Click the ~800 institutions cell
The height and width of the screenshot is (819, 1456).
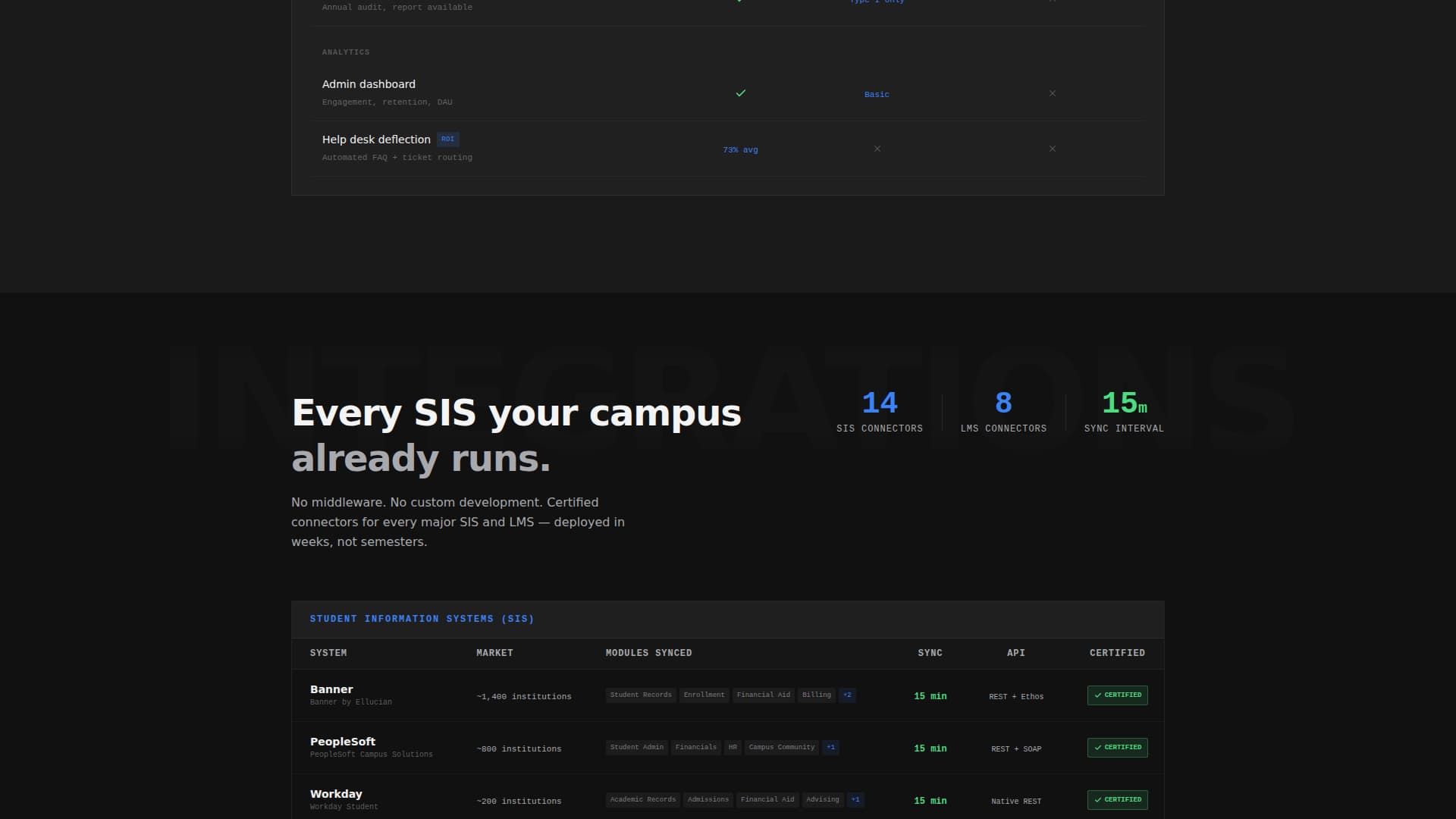tap(519, 749)
